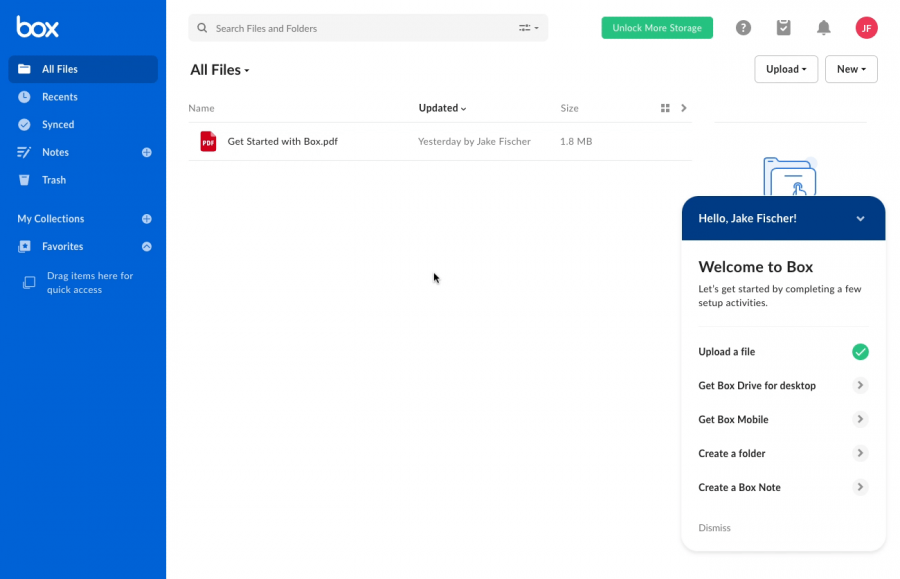Select All Files in the sidebar
The image size is (900, 579).
[x=58, y=69]
